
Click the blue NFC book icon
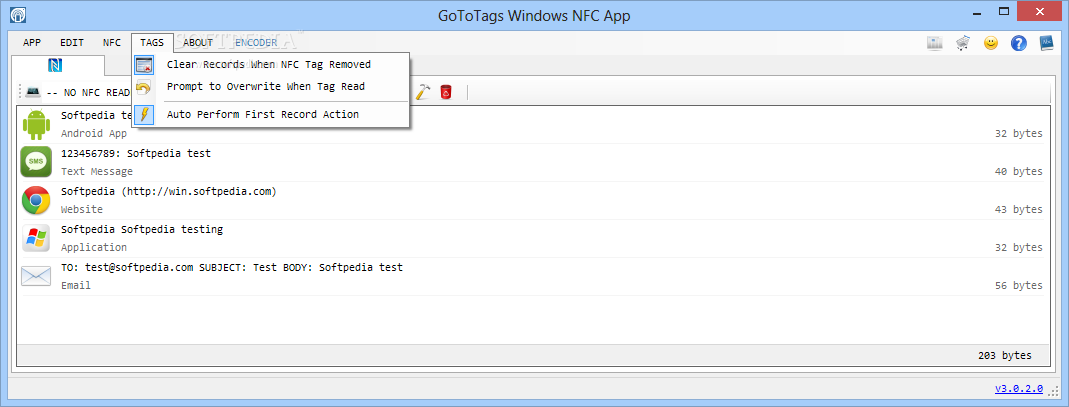[1047, 43]
